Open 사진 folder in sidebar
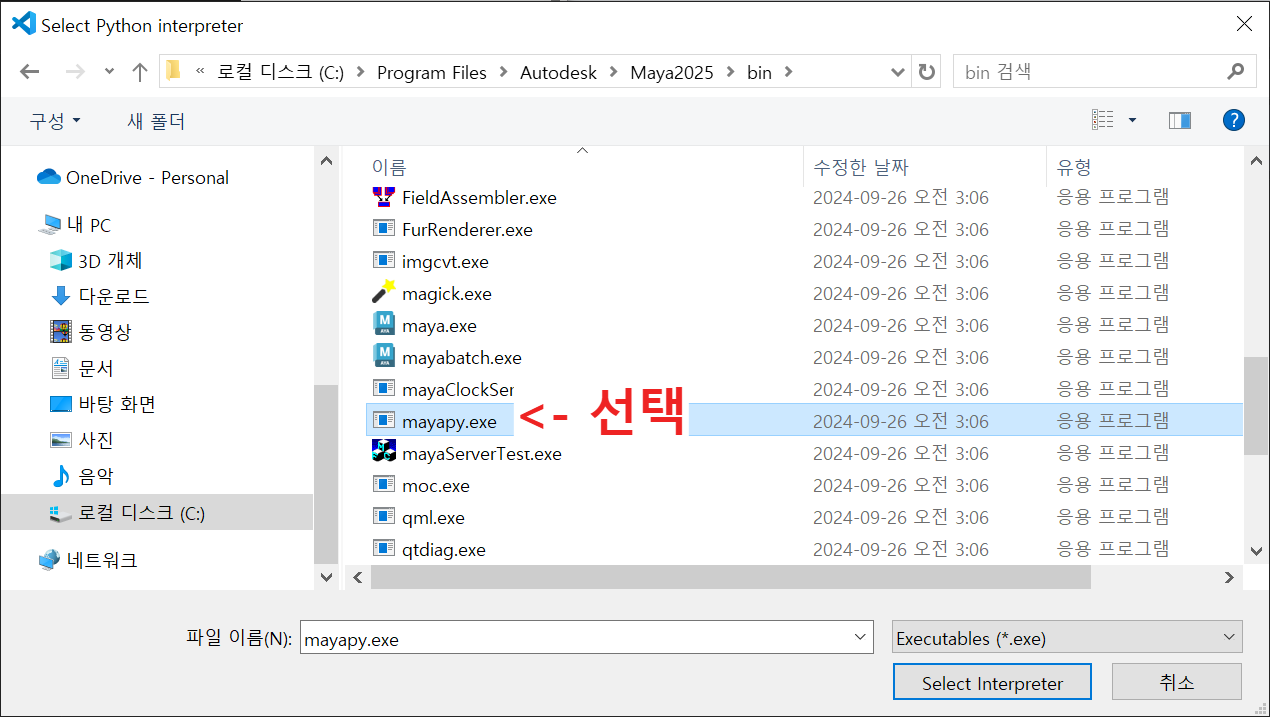The image size is (1270, 717). click(x=95, y=440)
